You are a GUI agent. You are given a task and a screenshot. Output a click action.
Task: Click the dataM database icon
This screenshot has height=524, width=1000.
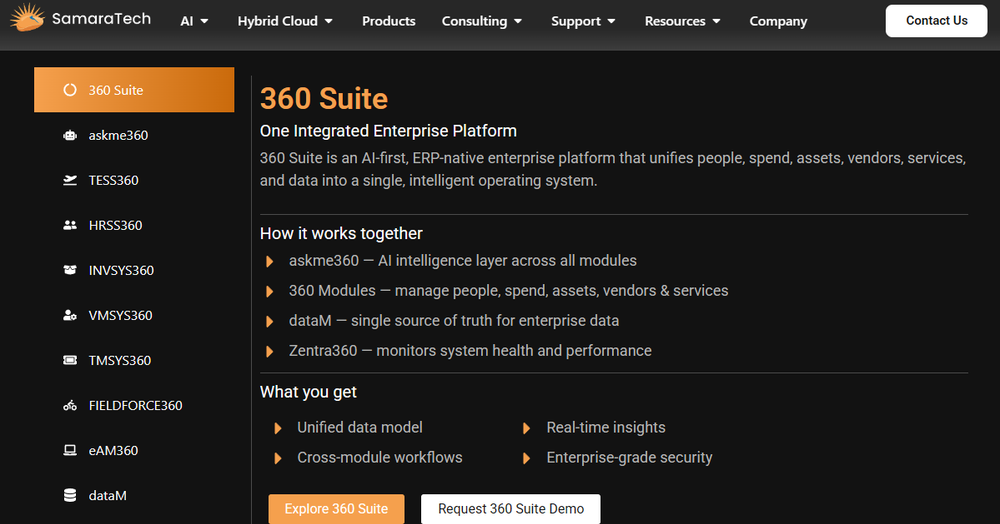pyautogui.click(x=70, y=495)
